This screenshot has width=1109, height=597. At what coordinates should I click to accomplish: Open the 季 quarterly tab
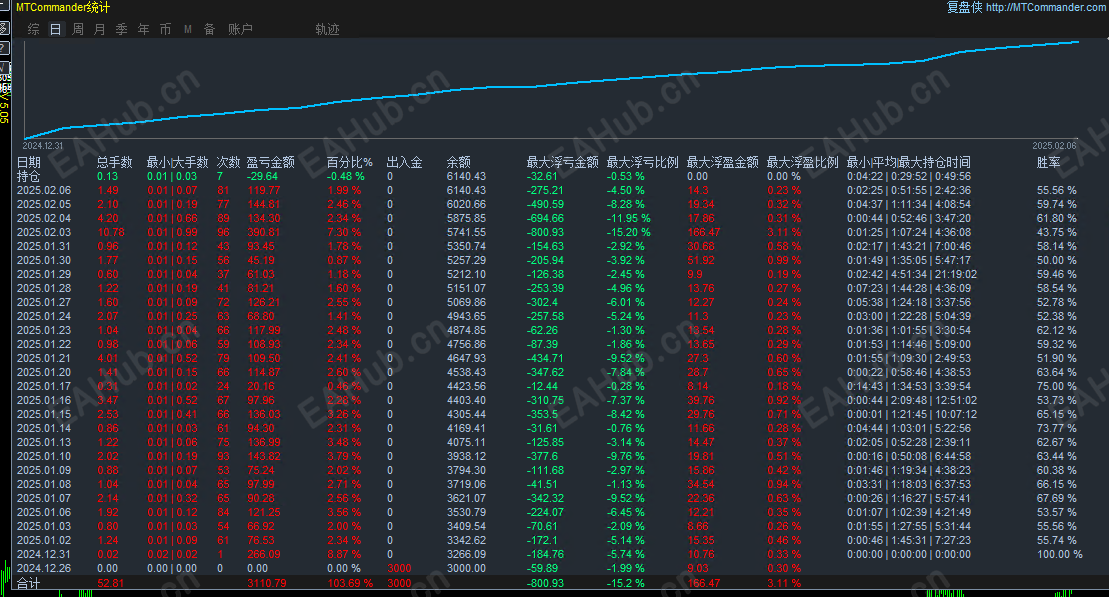pyautogui.click(x=122, y=29)
